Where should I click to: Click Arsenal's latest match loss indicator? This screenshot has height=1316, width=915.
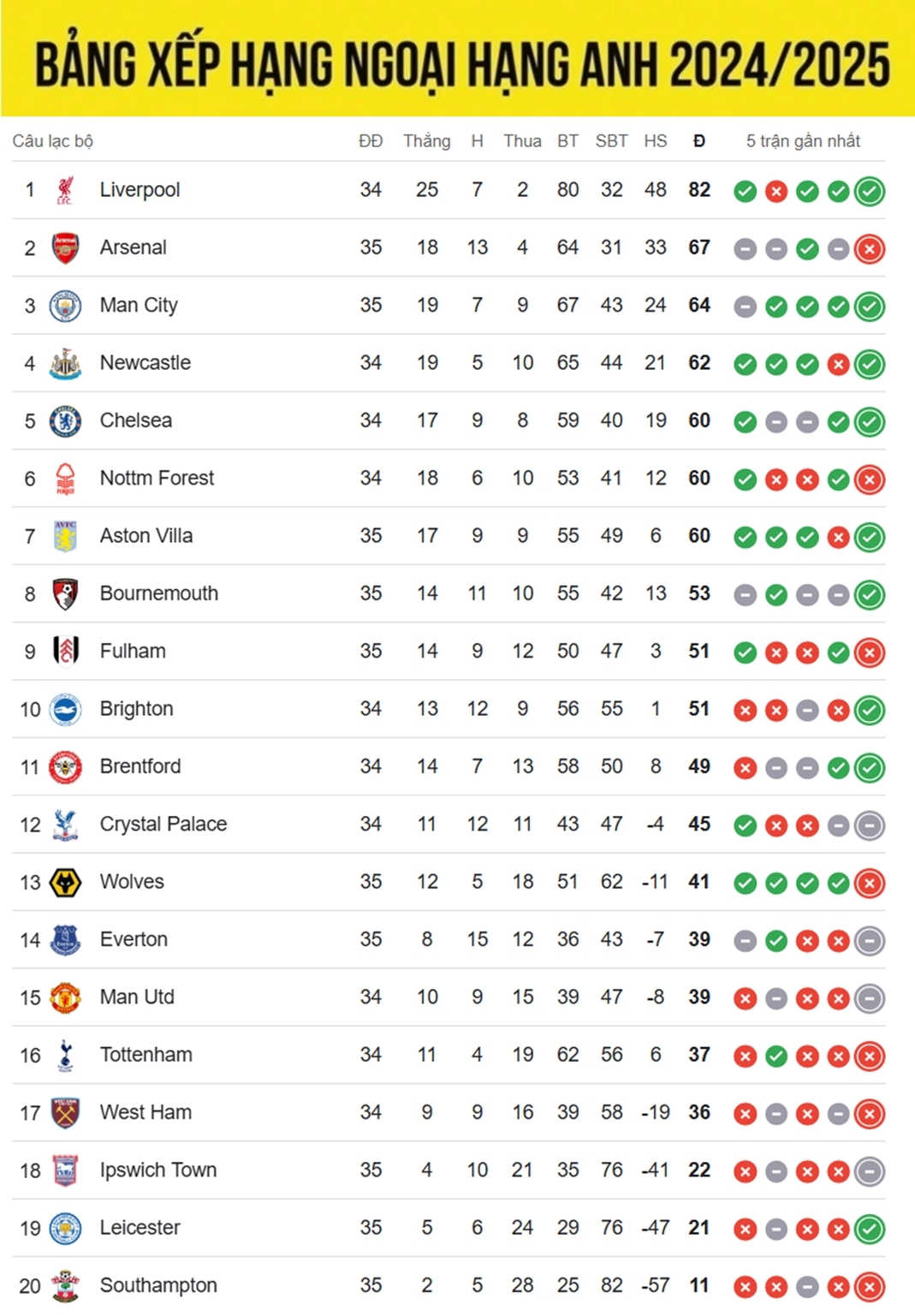[870, 249]
